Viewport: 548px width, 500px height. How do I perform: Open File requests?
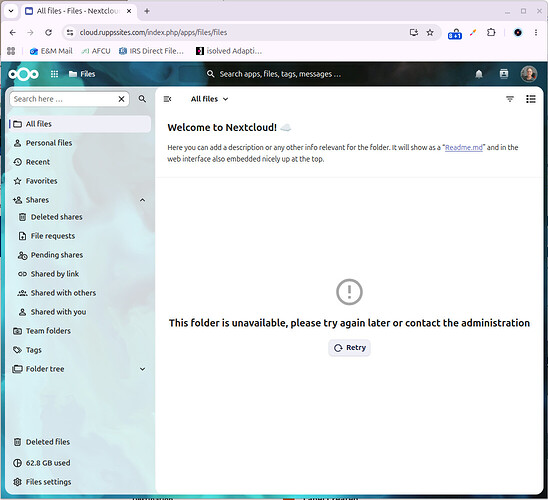[82, 236]
